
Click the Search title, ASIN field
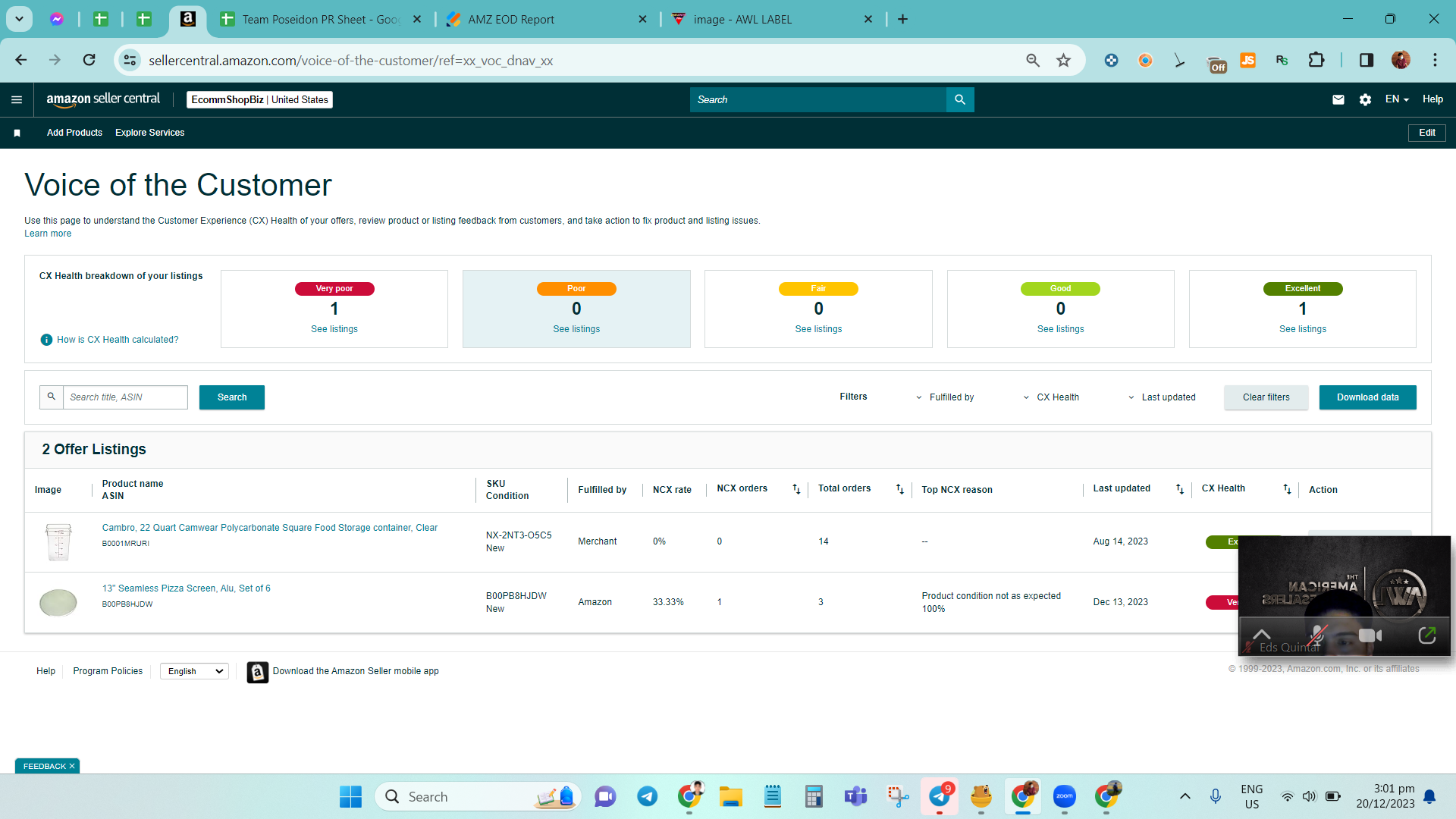tap(125, 397)
